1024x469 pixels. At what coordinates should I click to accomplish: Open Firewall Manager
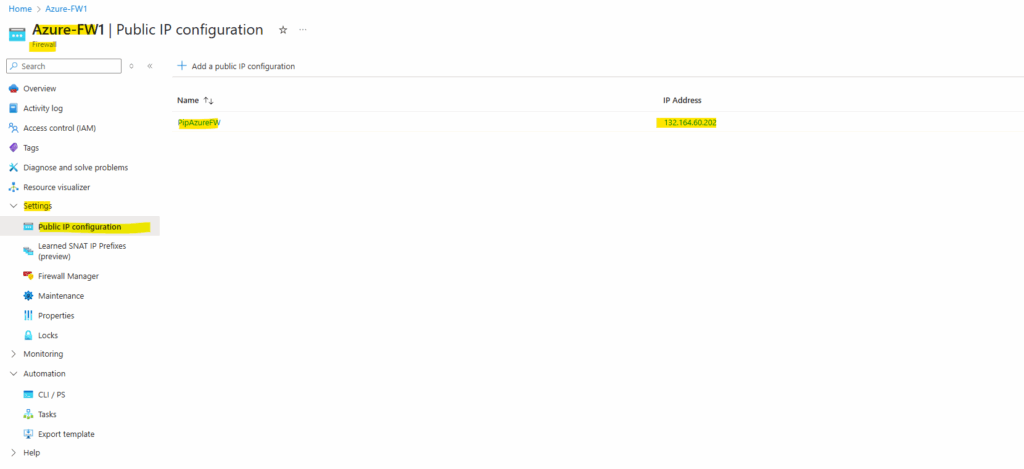tap(69, 276)
